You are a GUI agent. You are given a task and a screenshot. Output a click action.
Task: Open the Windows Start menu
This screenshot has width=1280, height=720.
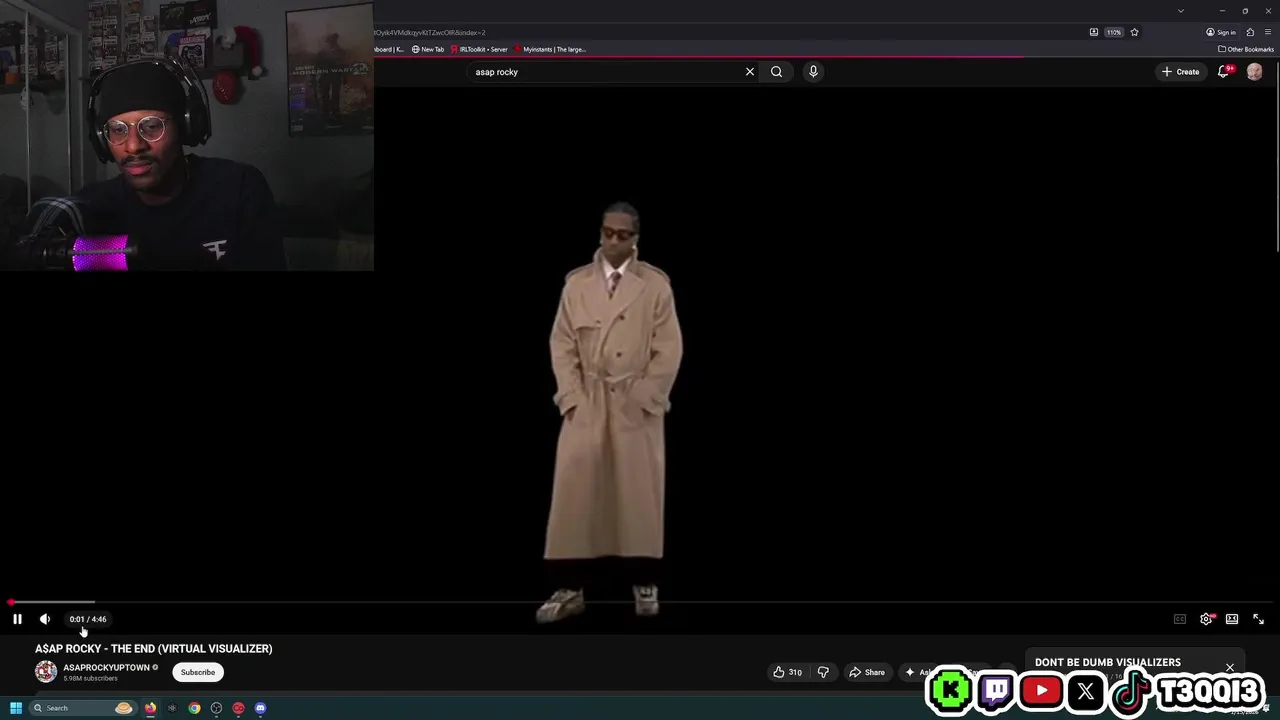[16, 708]
